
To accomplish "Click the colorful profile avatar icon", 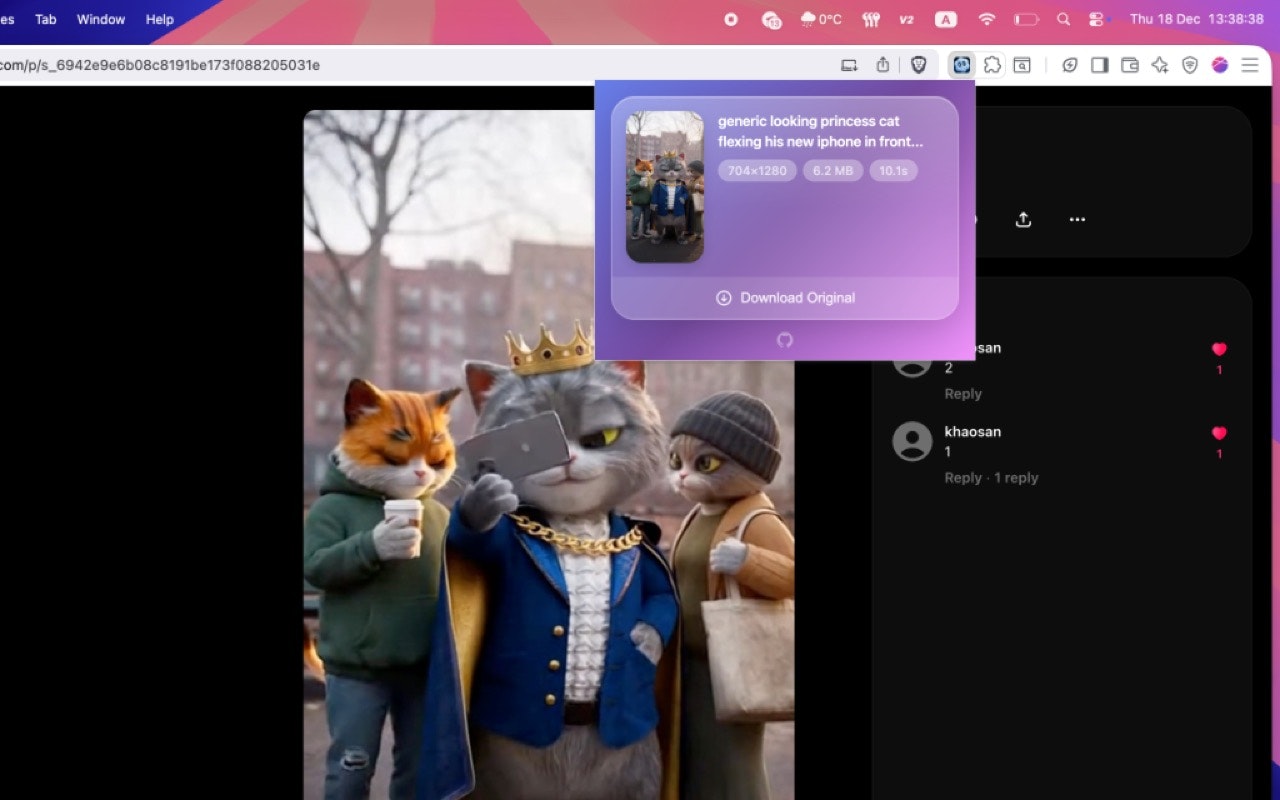I will pos(1220,65).
